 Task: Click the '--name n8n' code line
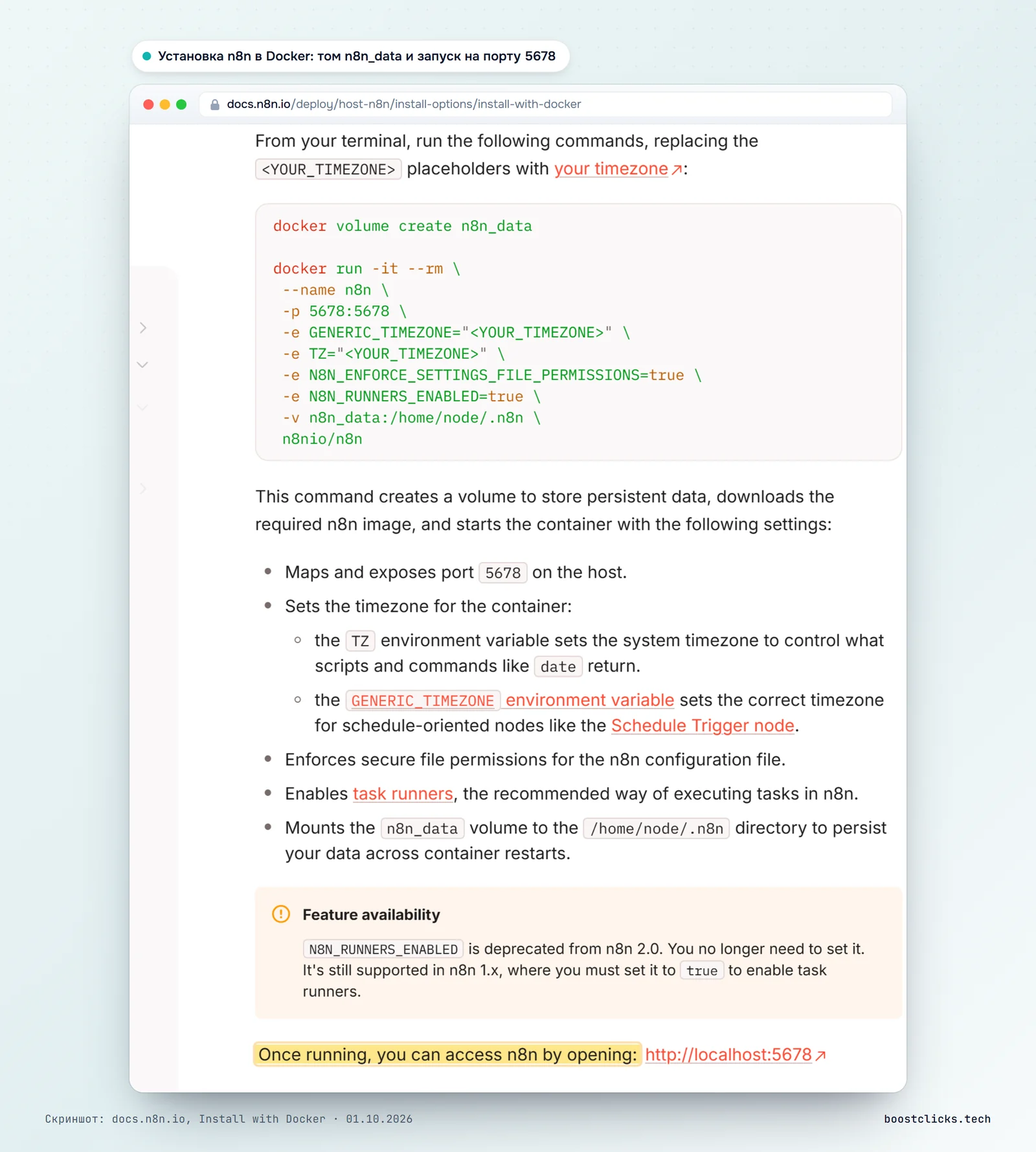click(x=335, y=290)
